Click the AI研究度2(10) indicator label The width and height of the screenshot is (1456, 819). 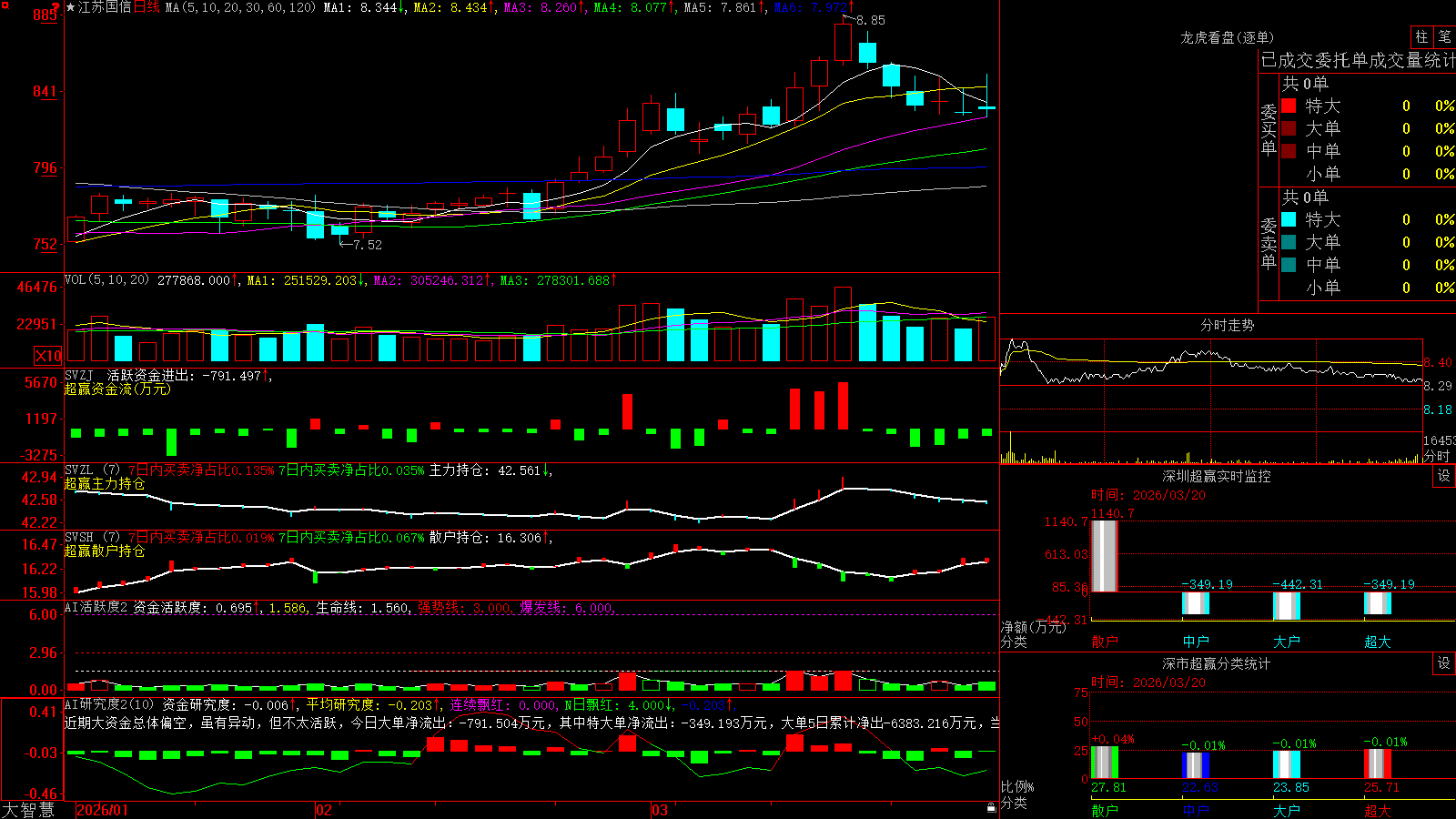coord(109,704)
